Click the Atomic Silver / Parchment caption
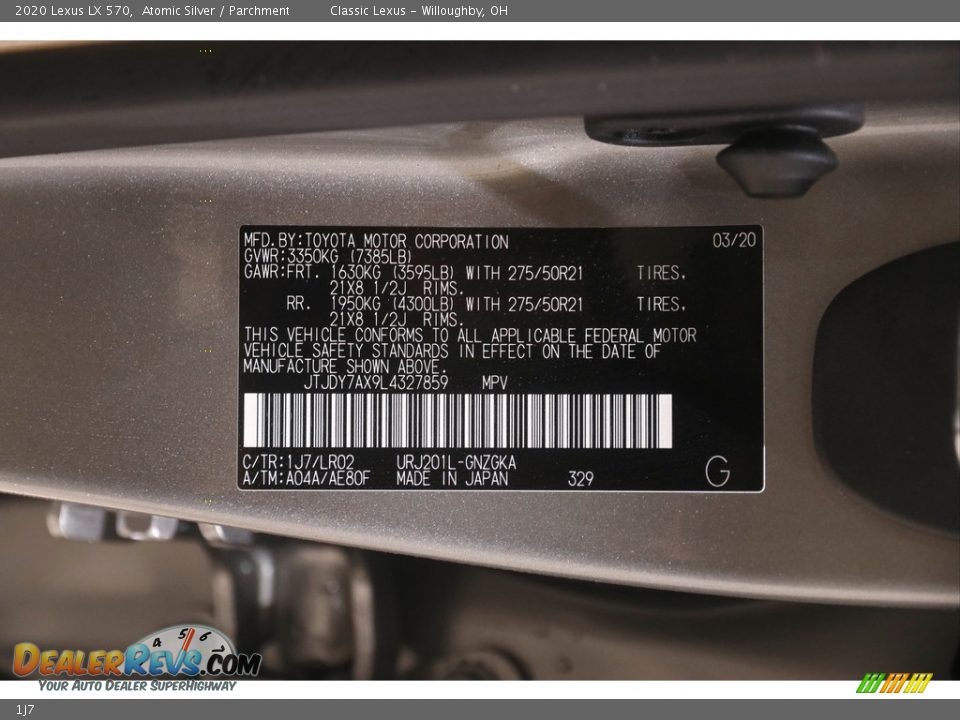Viewport: 960px width, 720px height. 216,10
